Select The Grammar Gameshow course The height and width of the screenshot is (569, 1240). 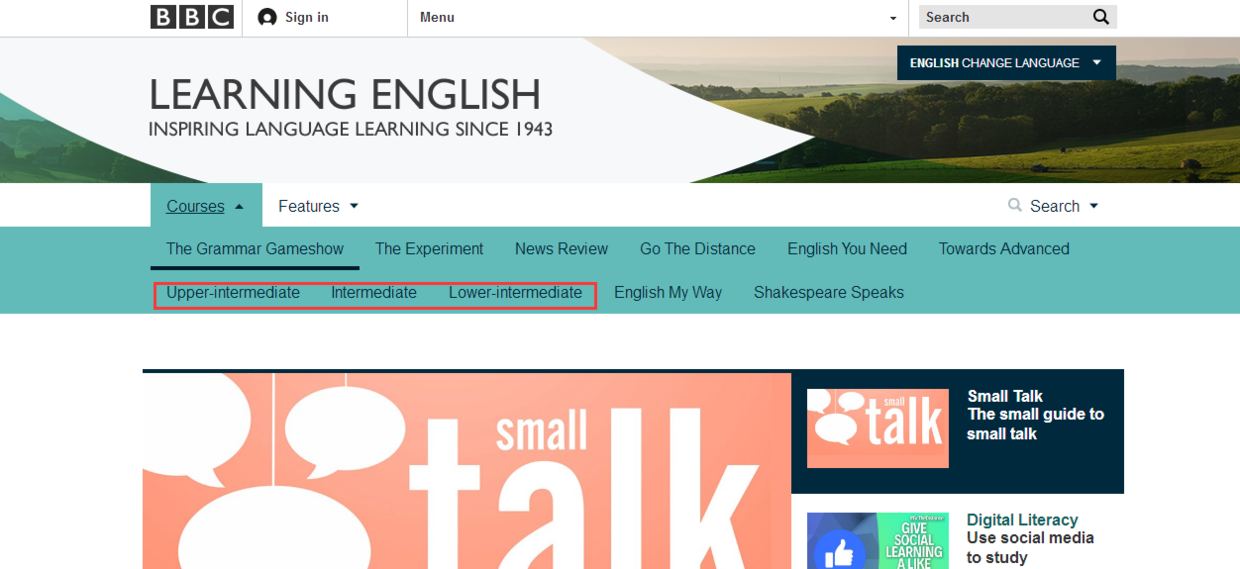[x=255, y=249]
